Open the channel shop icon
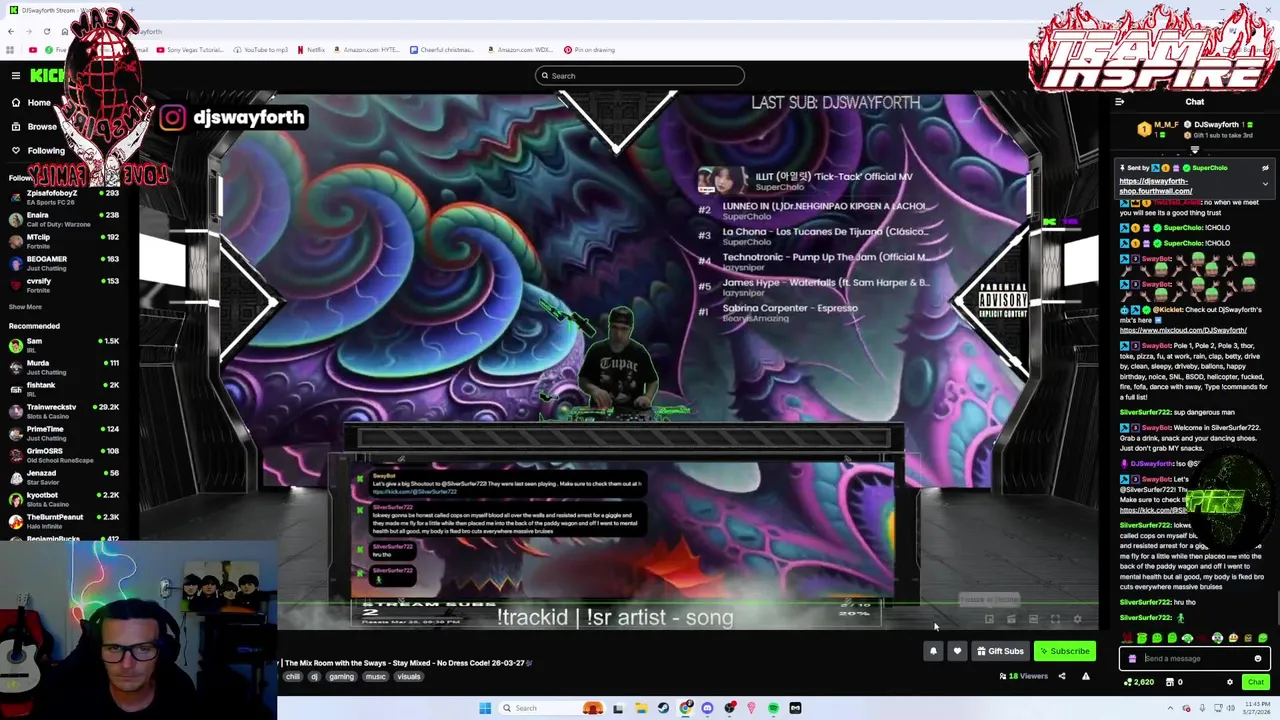Image resolution: width=1280 pixels, height=720 pixels. click(1173, 682)
